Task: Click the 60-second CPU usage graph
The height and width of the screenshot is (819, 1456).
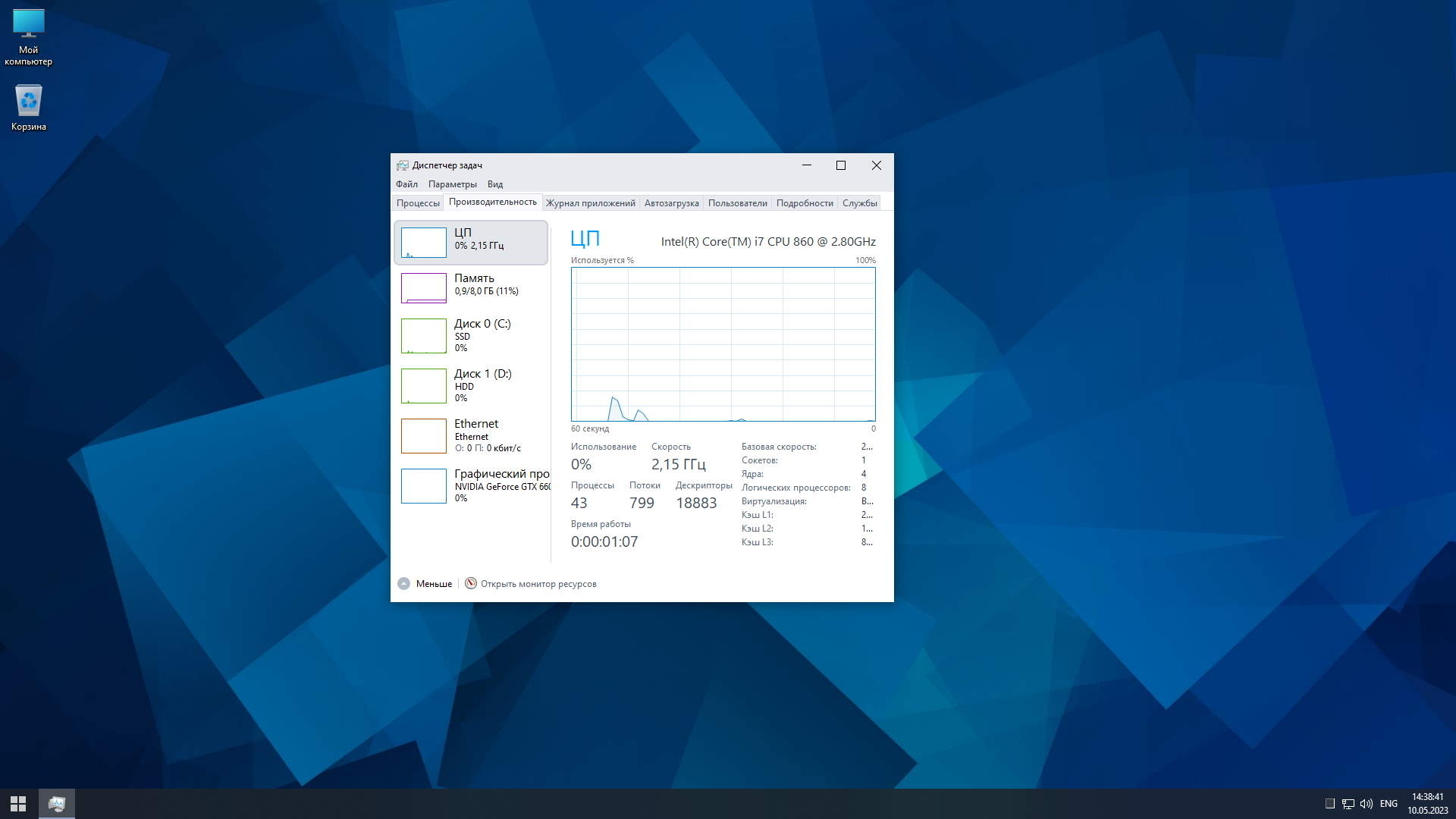Action: 723,344
